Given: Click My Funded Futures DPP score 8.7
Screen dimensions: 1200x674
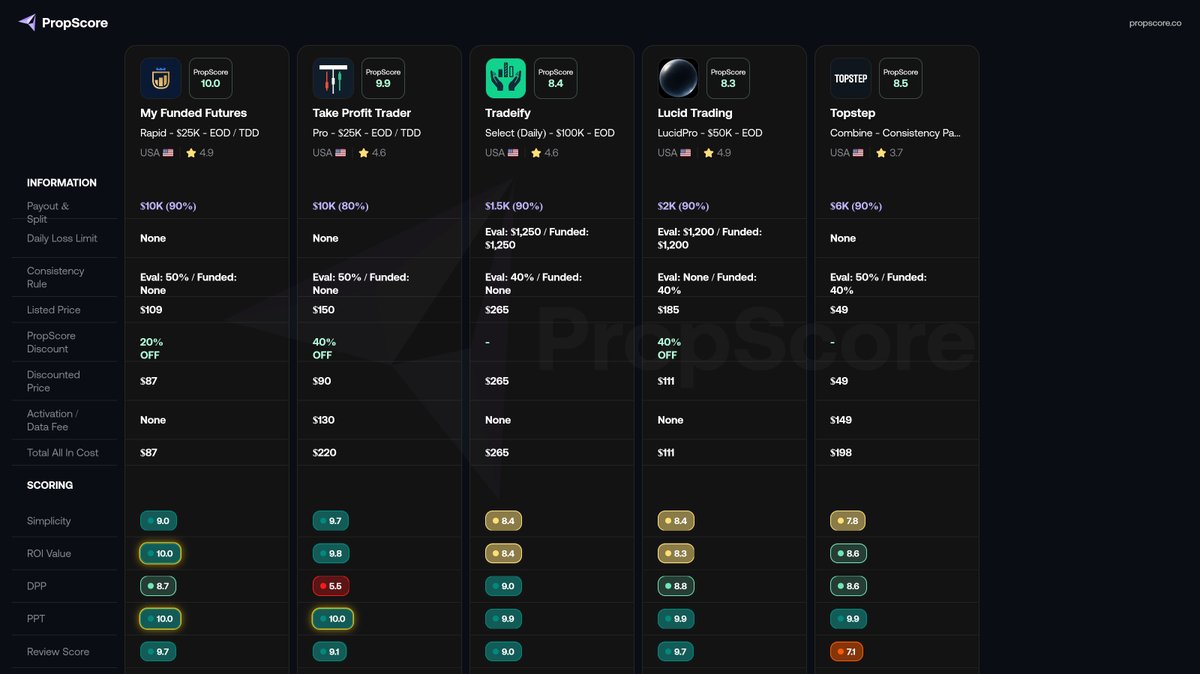Looking at the screenshot, I should (159, 586).
